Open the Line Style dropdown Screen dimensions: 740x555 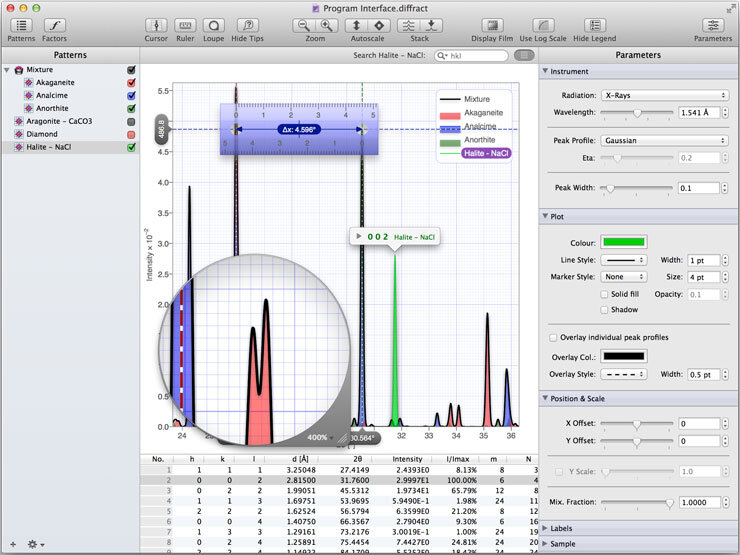point(624,260)
